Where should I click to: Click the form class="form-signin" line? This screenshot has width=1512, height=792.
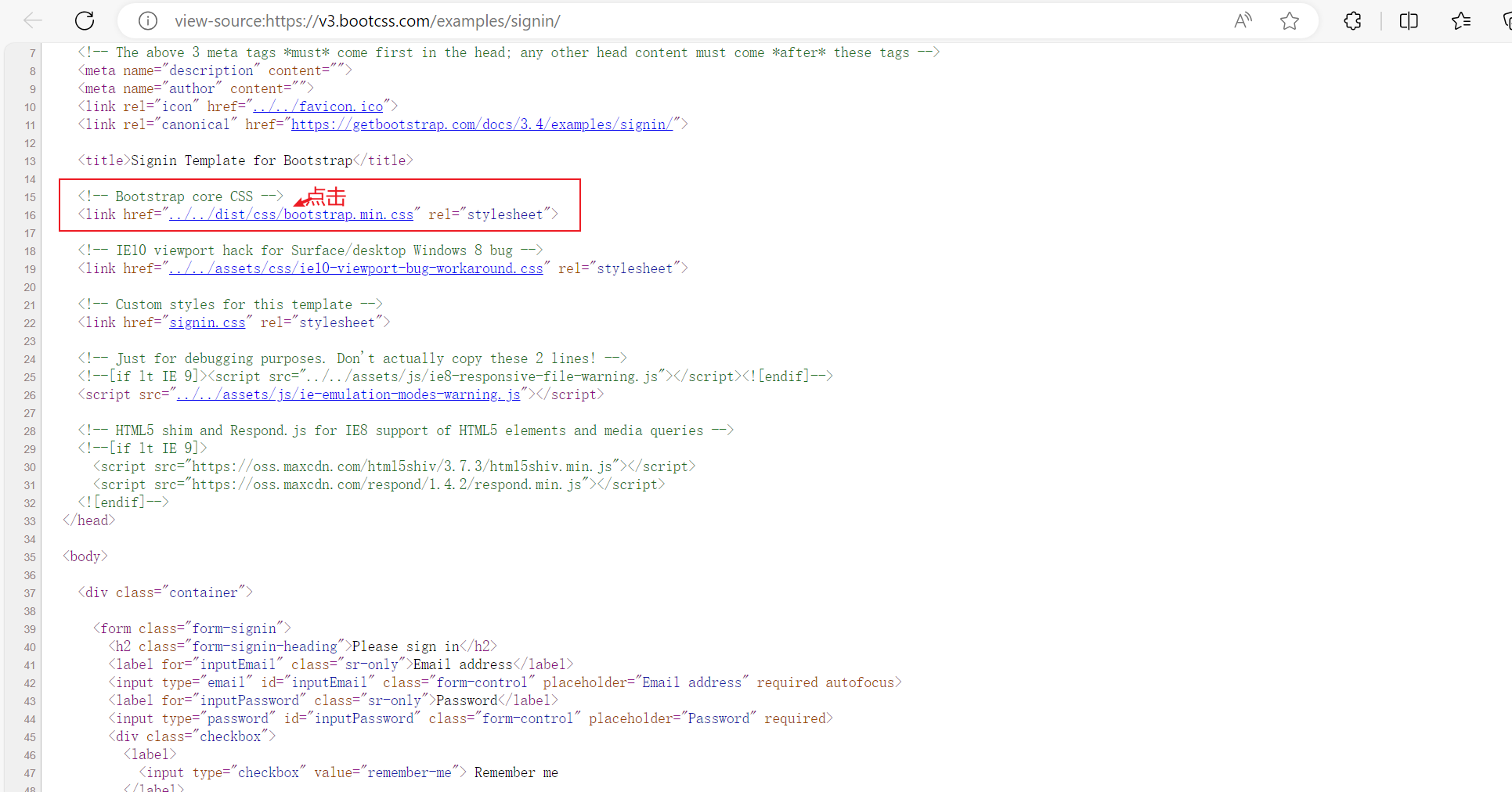(192, 628)
